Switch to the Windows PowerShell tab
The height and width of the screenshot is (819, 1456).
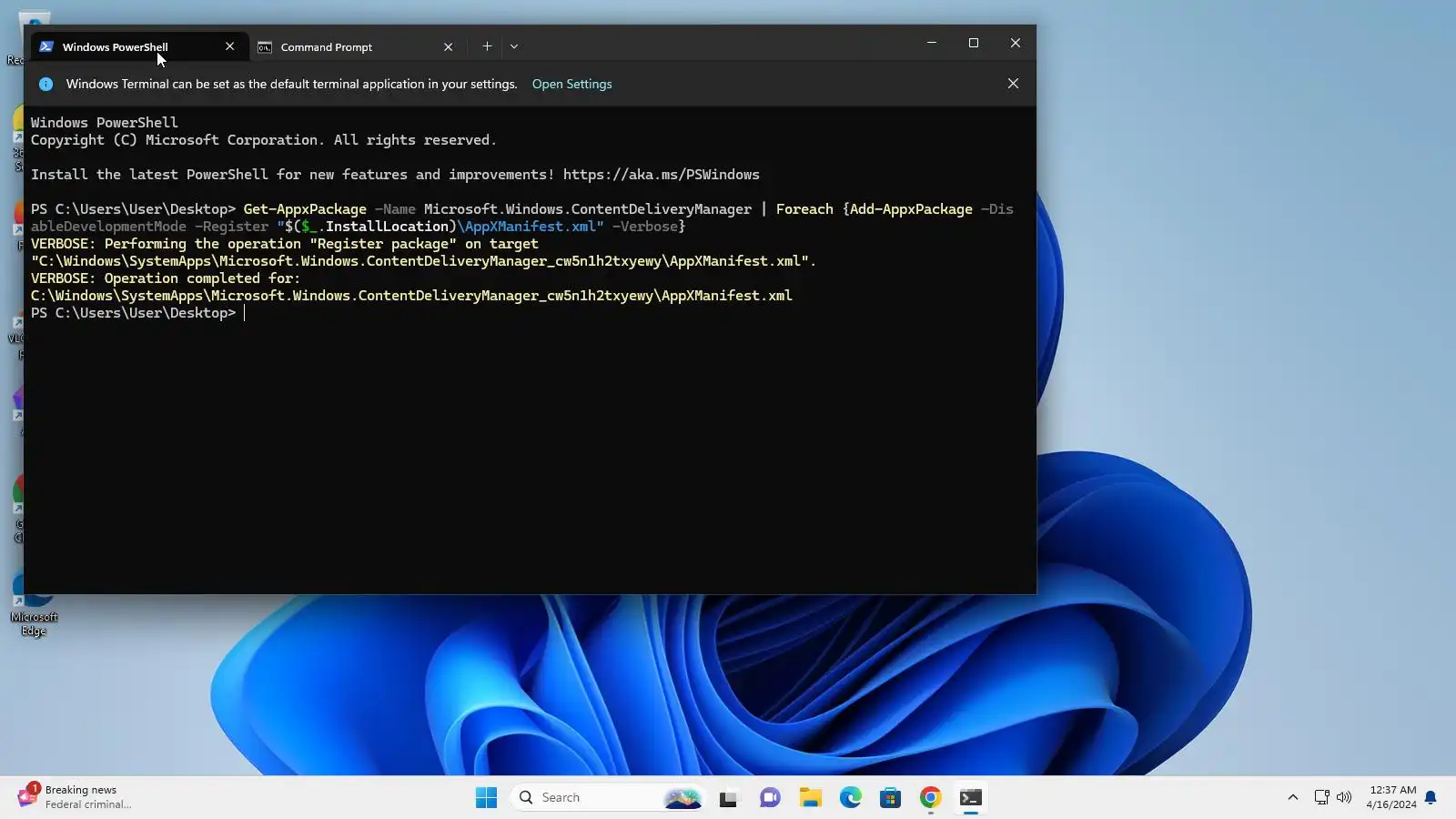[139, 46]
